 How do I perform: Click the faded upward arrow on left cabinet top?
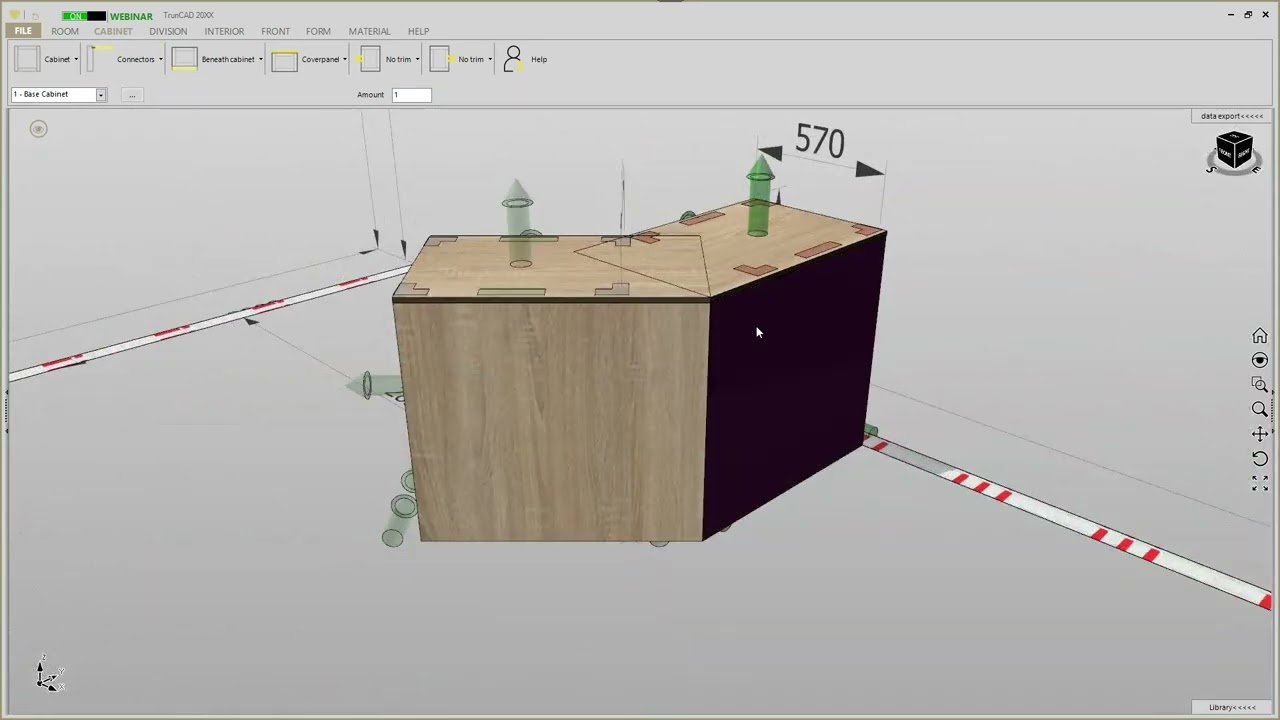click(x=518, y=222)
